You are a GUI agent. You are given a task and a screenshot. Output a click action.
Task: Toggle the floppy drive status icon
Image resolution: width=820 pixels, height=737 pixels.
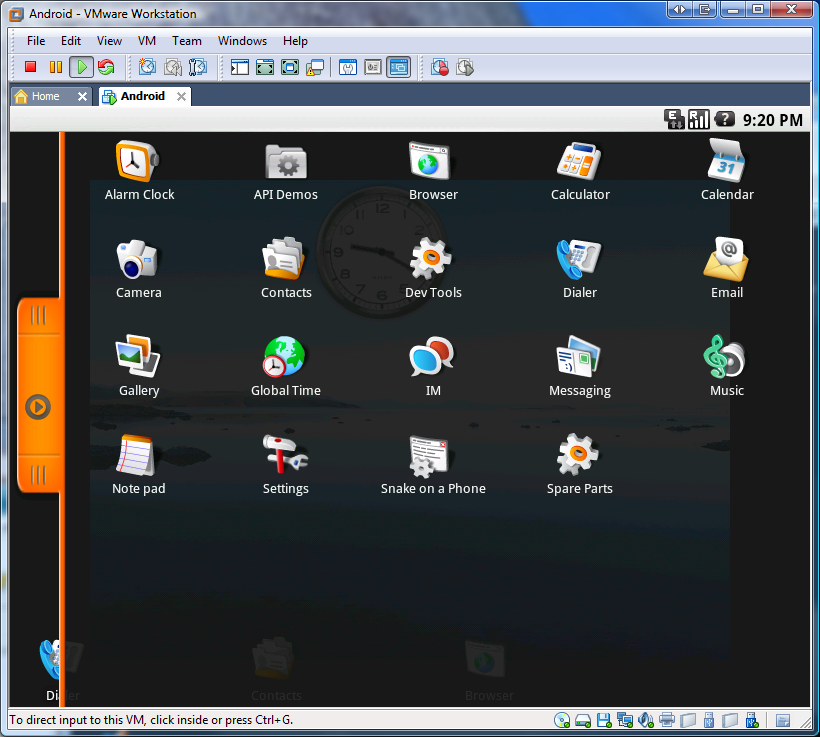click(x=604, y=720)
